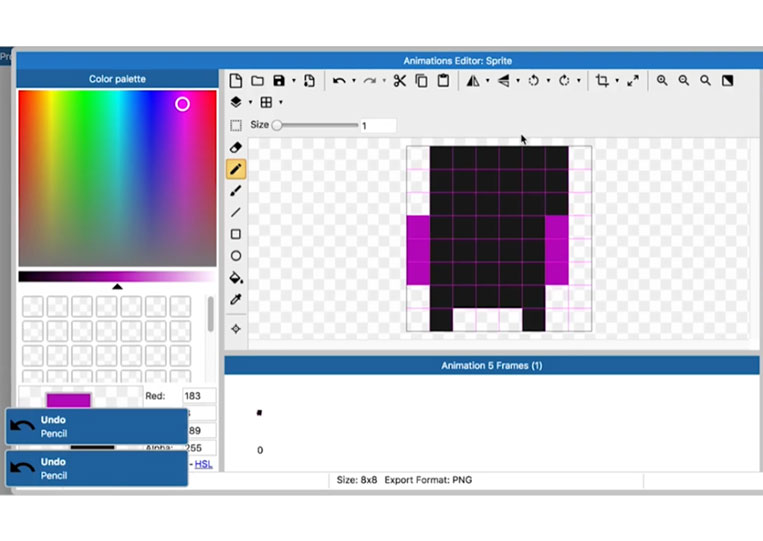Click Export Format: PNG status text
This screenshot has height=541, width=763.
coord(428,480)
